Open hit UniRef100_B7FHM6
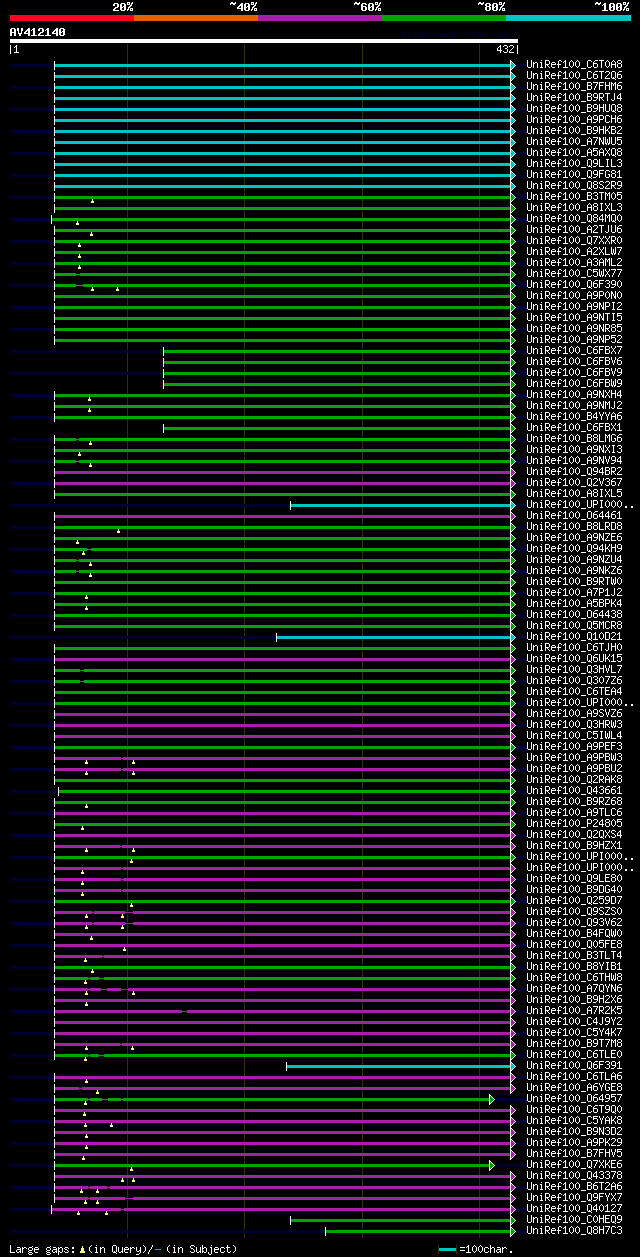The height and width of the screenshot is (1257, 640). pyautogui.click(x=574, y=86)
